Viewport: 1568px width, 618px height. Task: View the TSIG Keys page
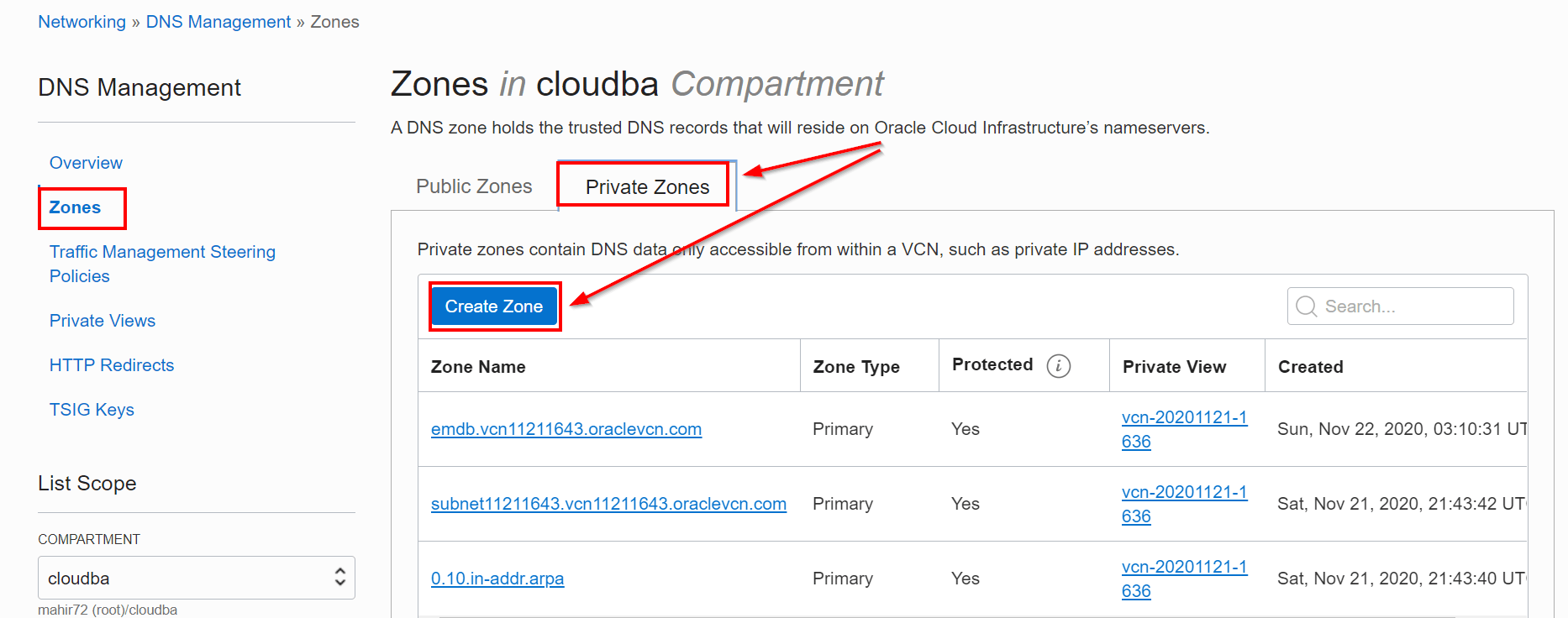point(92,409)
